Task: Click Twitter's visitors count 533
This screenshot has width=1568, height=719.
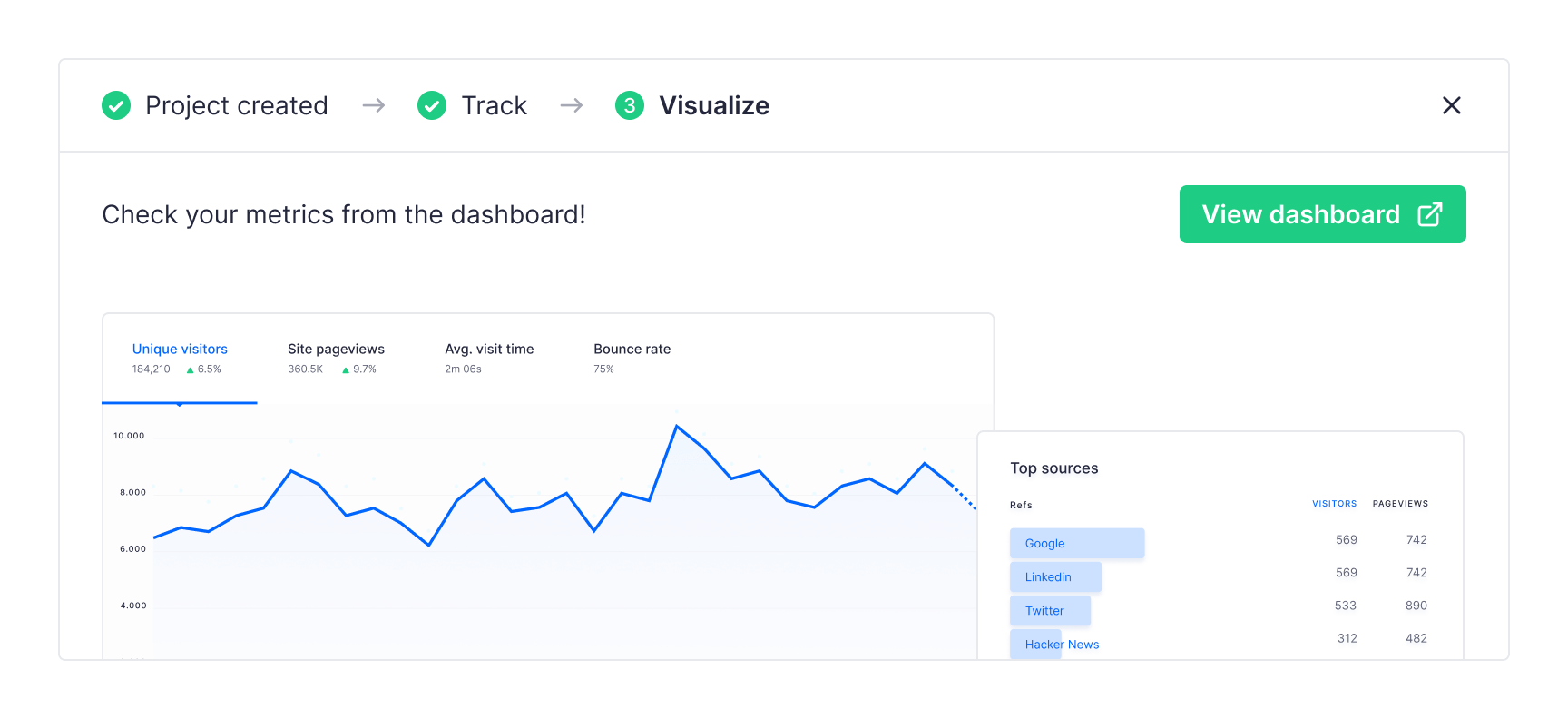Action: (x=1346, y=606)
